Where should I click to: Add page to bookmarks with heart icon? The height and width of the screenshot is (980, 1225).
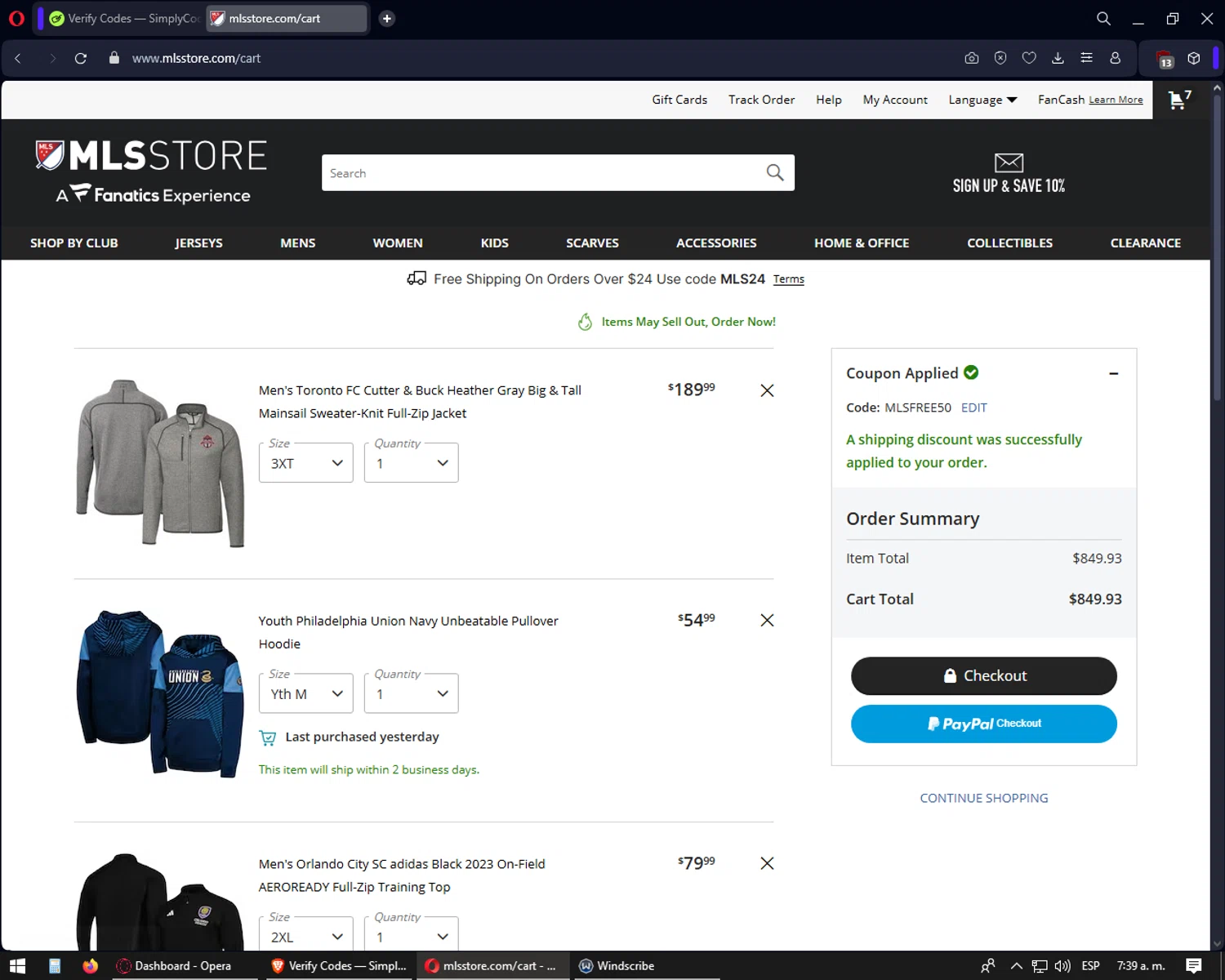1029,58
